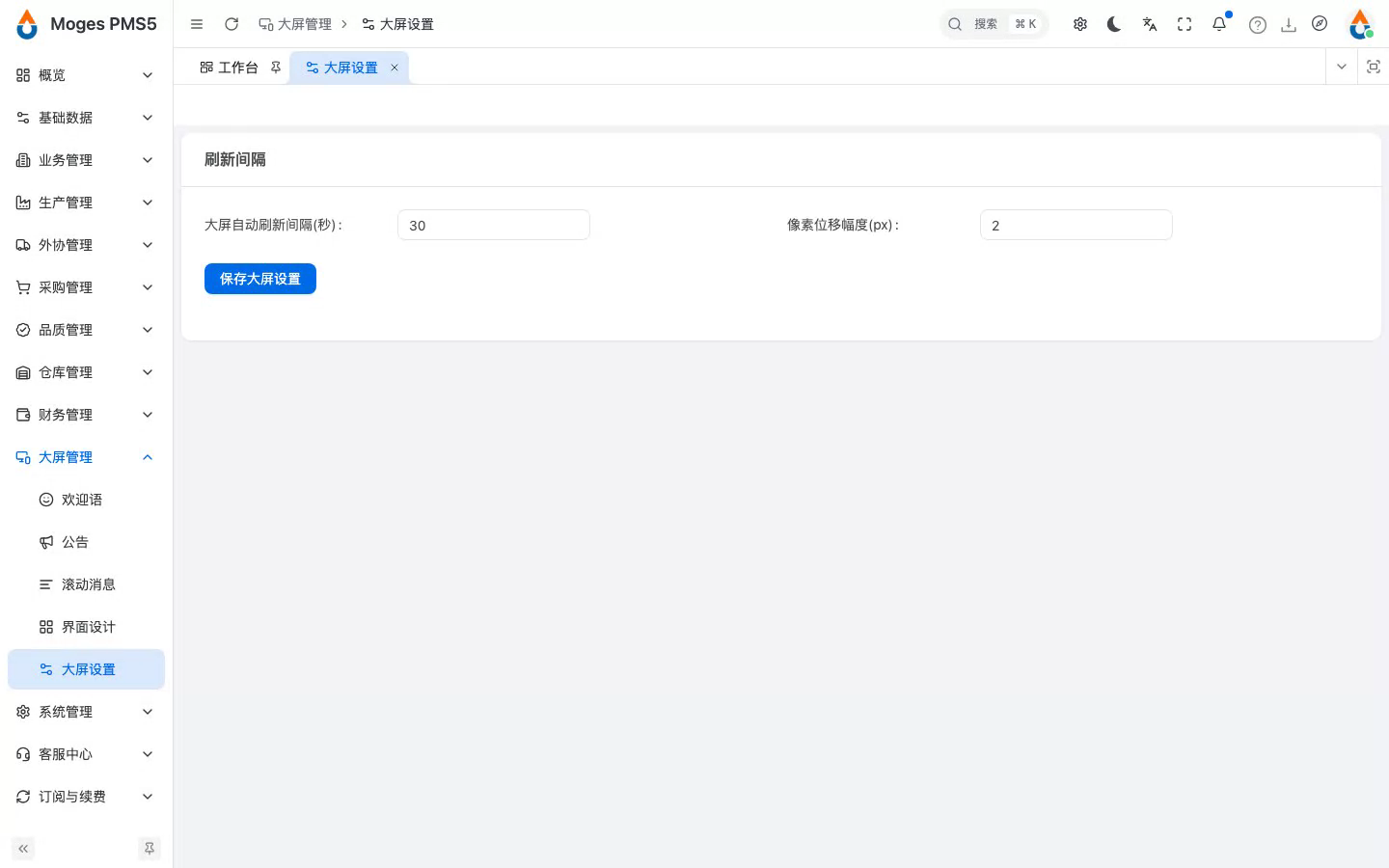Click the search box in header
The image size is (1389, 868).
(994, 24)
